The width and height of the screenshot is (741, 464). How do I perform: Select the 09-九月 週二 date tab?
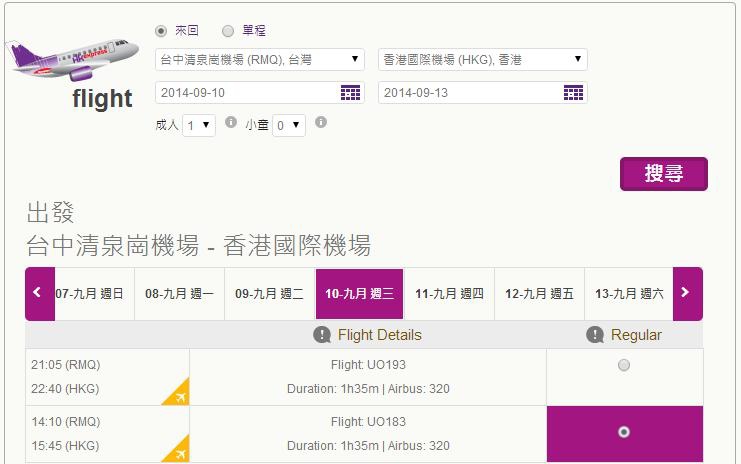[x=269, y=294]
